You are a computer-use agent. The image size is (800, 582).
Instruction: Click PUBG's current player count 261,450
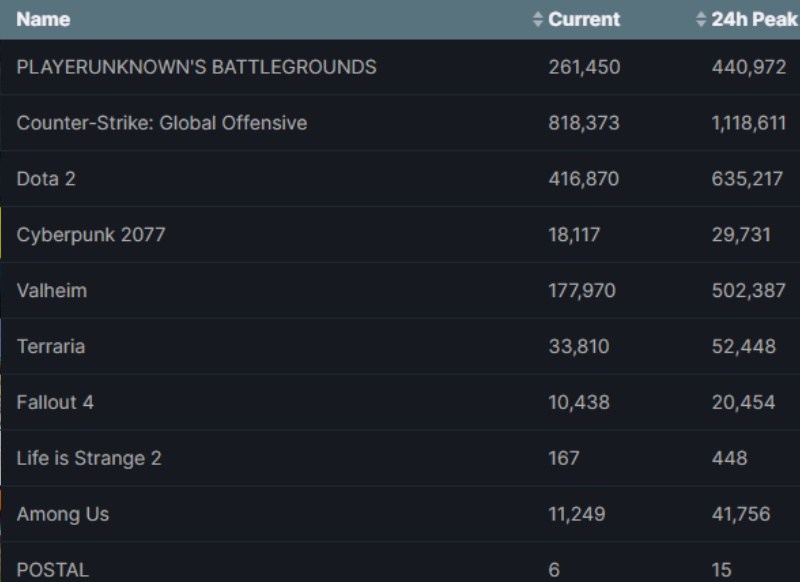(x=584, y=67)
